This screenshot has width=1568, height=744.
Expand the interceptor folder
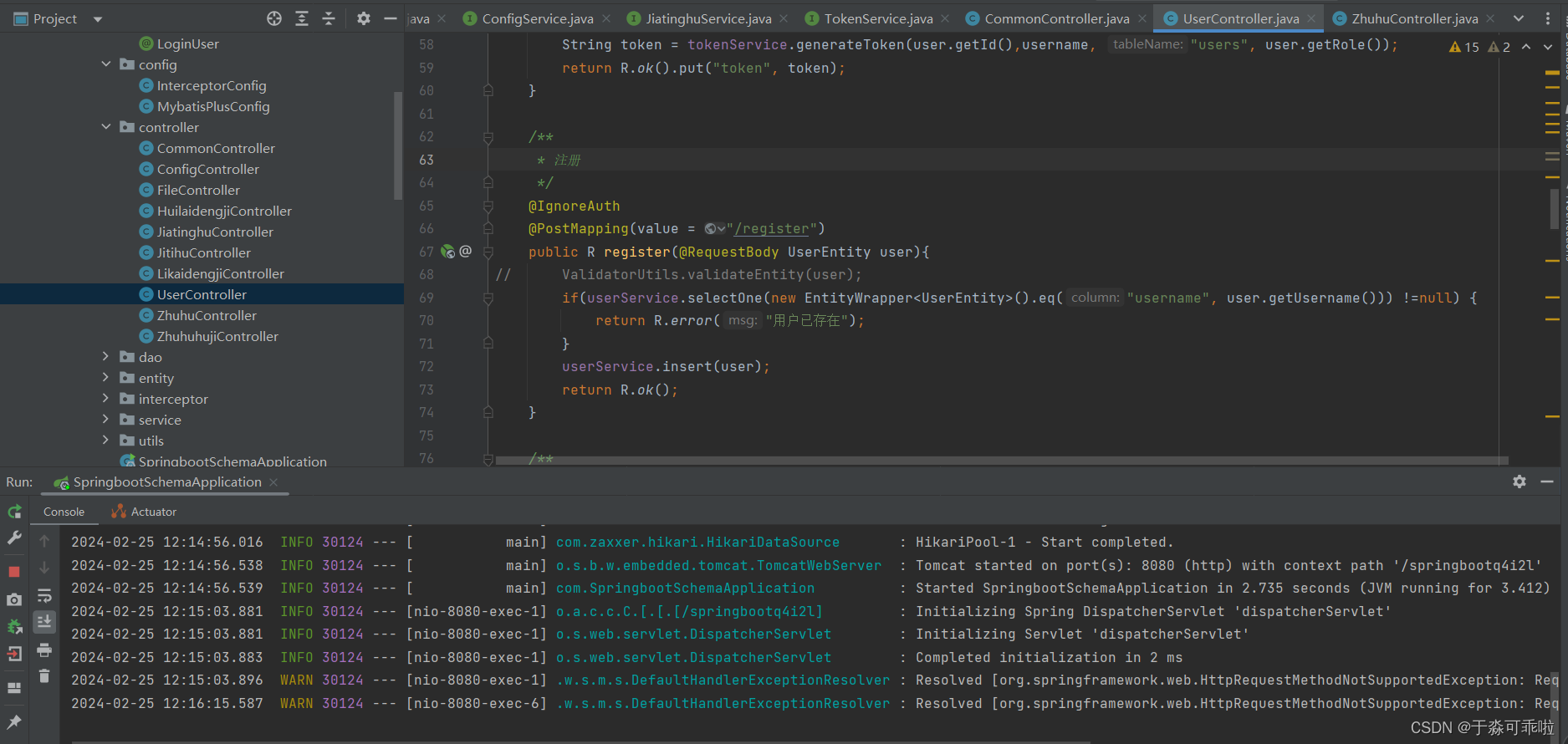point(106,399)
